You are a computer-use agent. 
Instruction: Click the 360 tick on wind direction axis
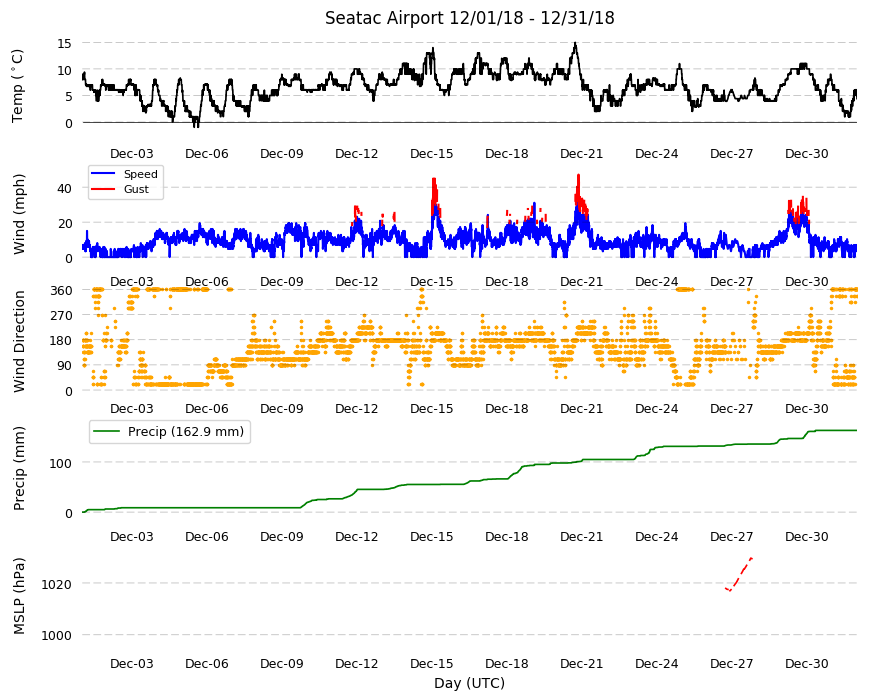point(62,291)
